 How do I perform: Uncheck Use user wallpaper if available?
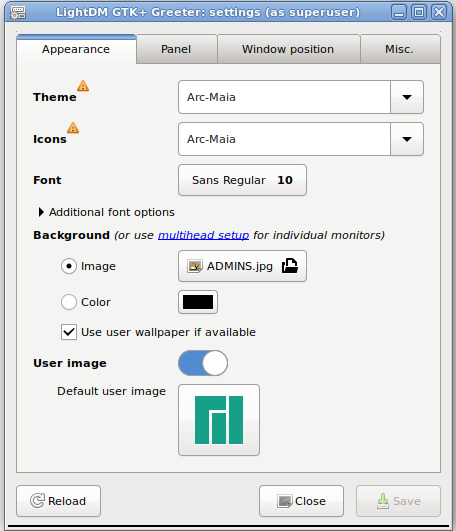pos(69,332)
